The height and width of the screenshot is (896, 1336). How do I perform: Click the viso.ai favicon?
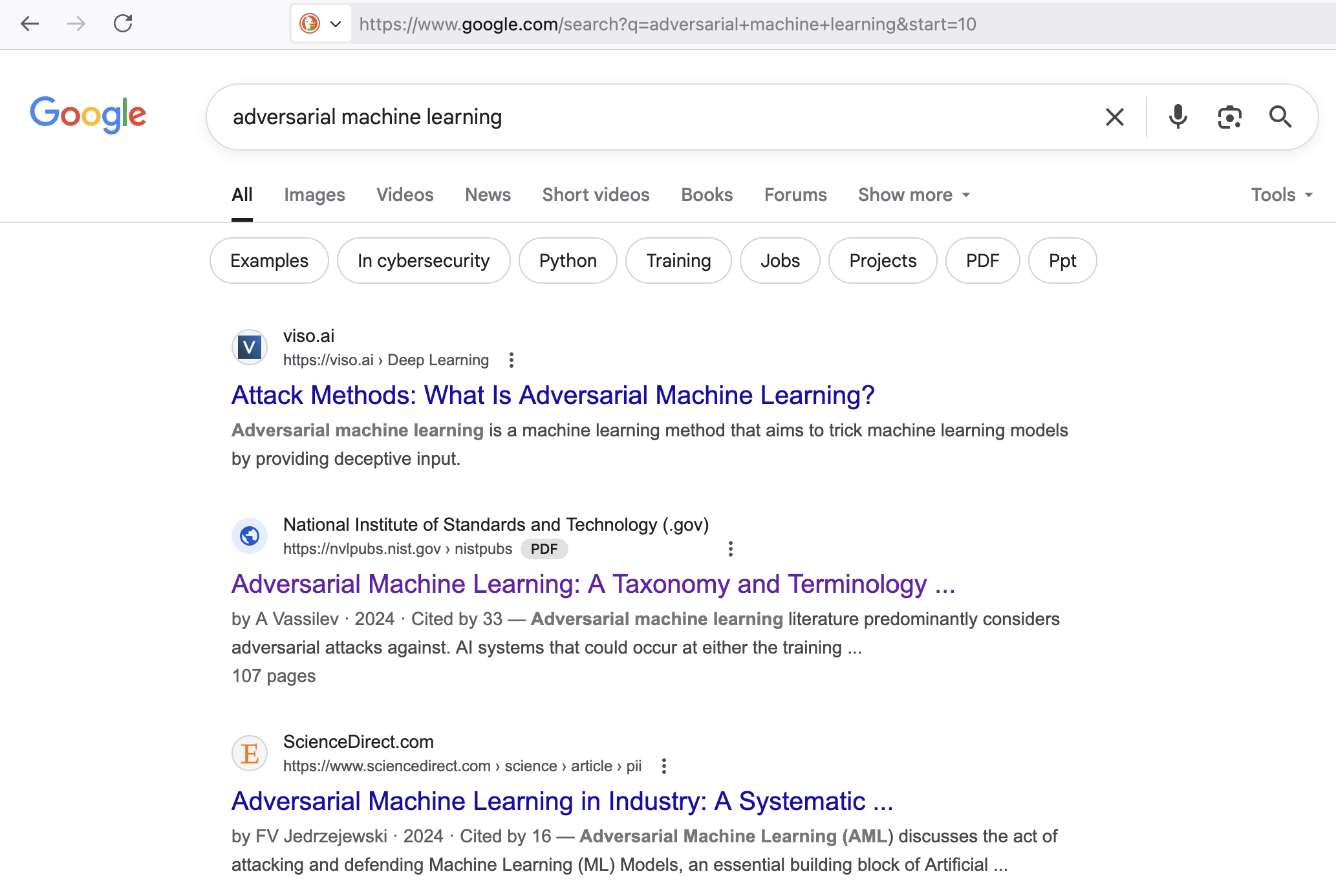[x=250, y=347]
